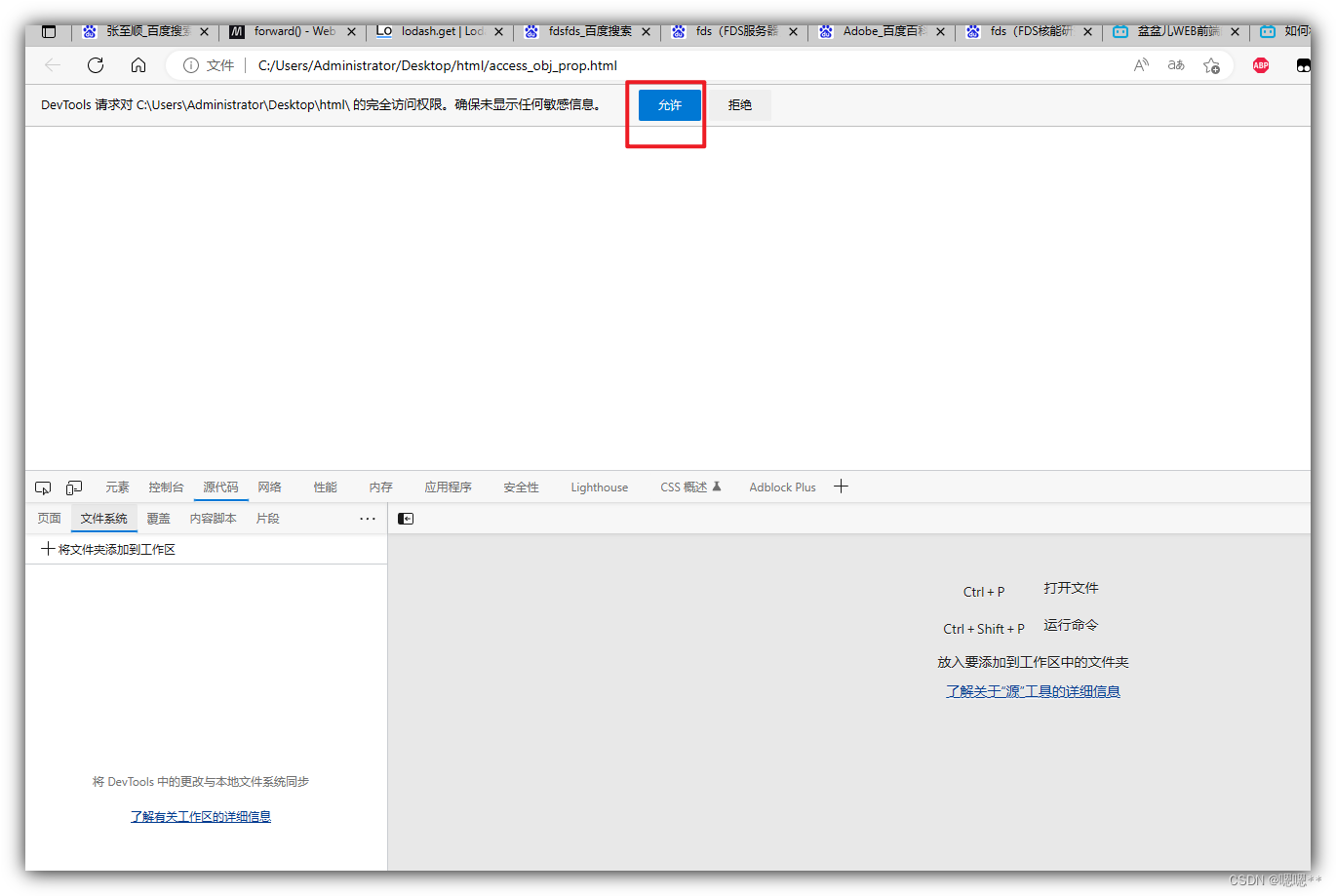Toggle device emulation icon in DevTools
The image size is (1336, 896).
74,487
